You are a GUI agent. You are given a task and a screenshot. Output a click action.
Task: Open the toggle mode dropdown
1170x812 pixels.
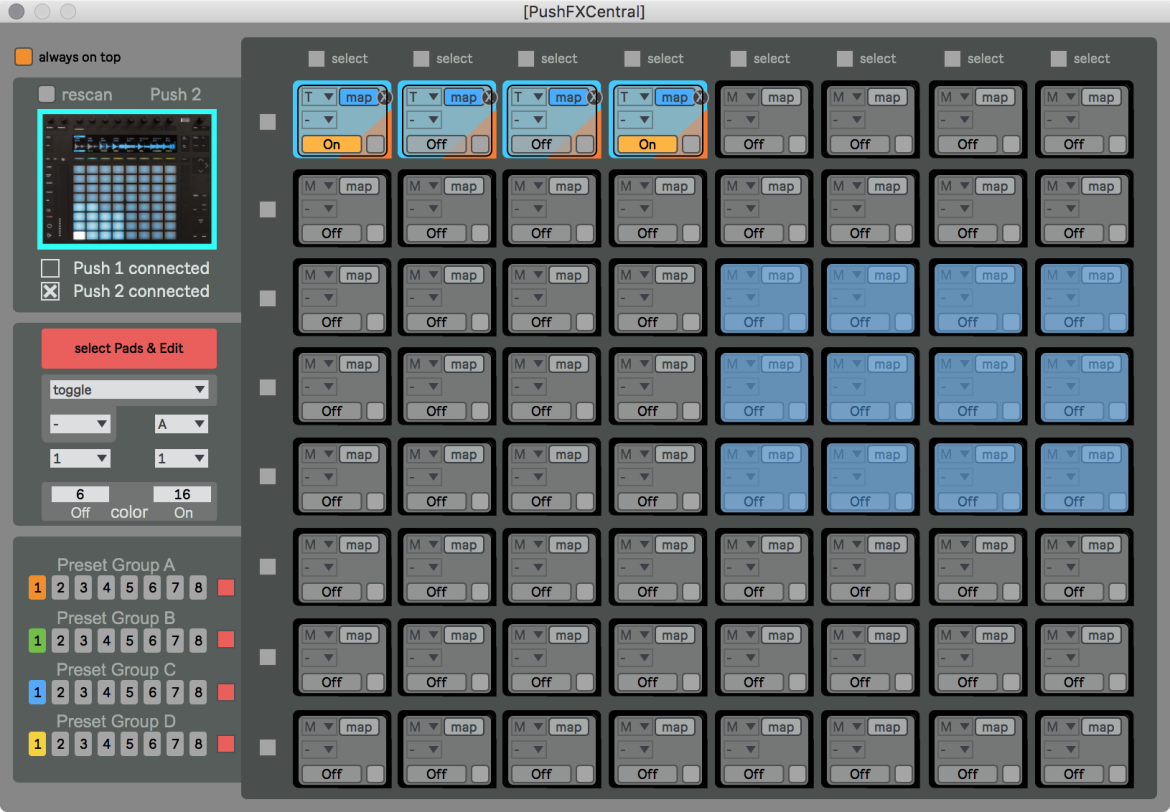tap(128, 390)
